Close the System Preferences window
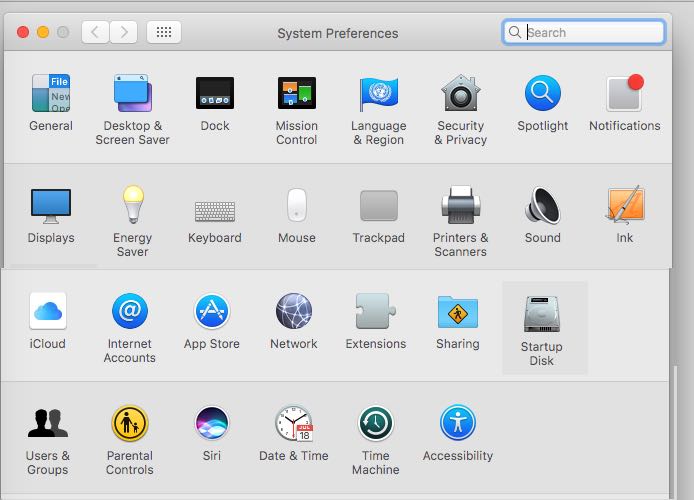Image resolution: width=694 pixels, height=500 pixels. coord(23,32)
